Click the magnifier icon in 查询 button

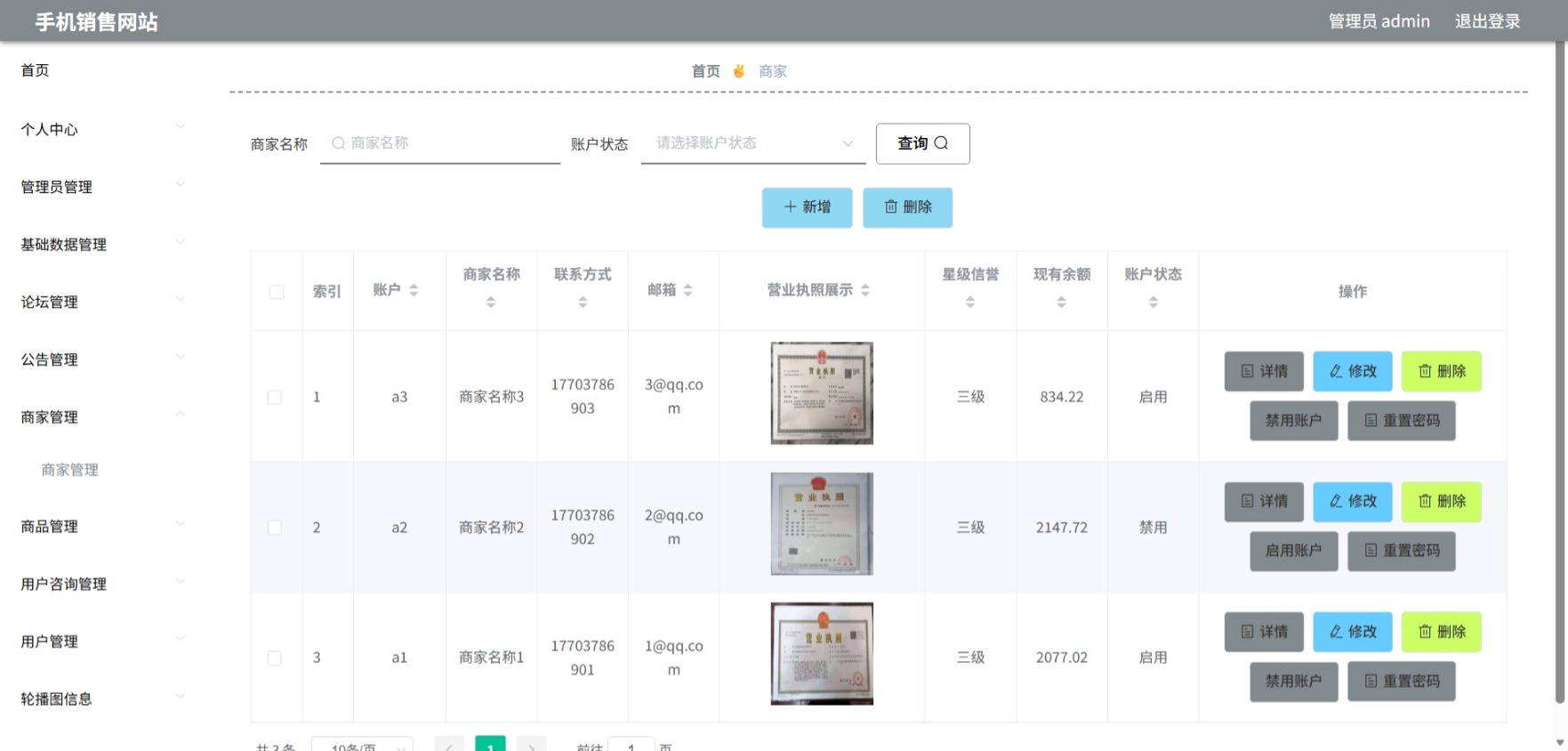(x=941, y=143)
